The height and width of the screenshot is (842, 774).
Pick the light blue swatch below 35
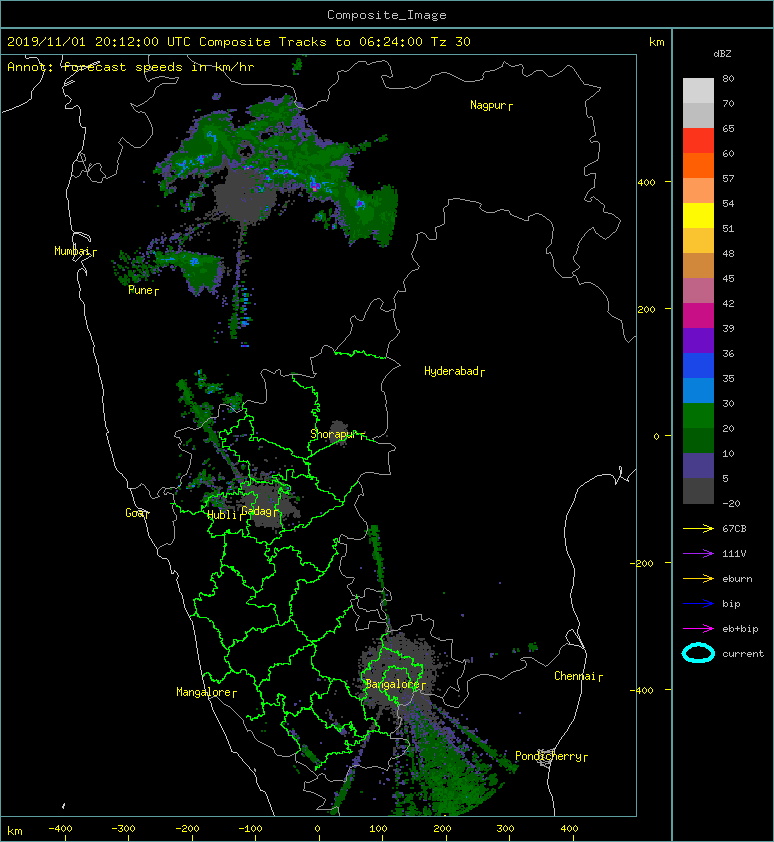click(698, 390)
